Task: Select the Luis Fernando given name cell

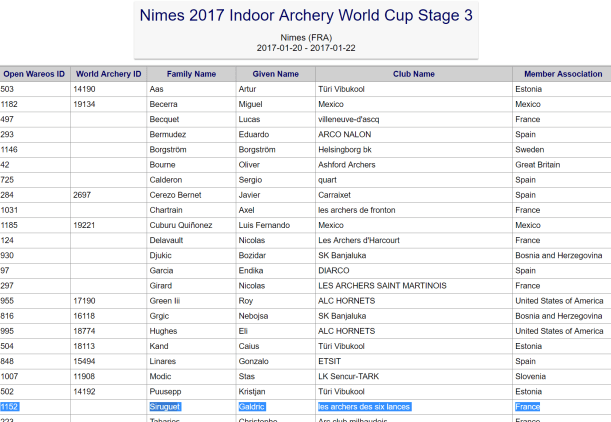Action: click(x=266, y=224)
